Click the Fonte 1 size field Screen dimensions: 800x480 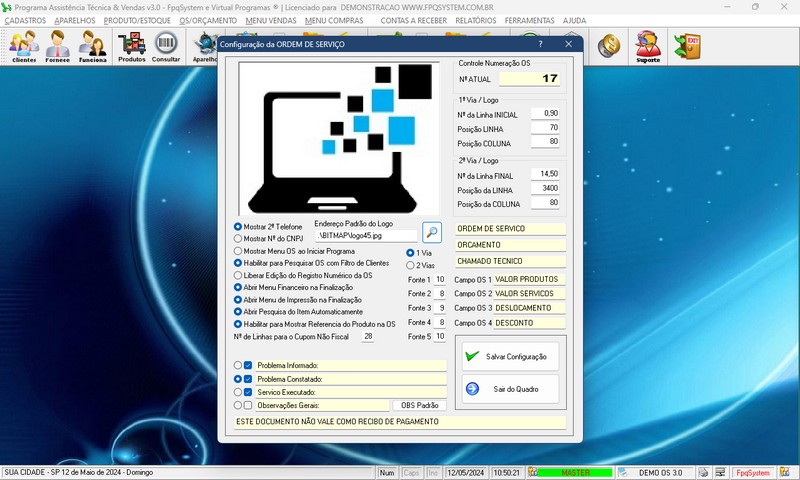coord(440,280)
